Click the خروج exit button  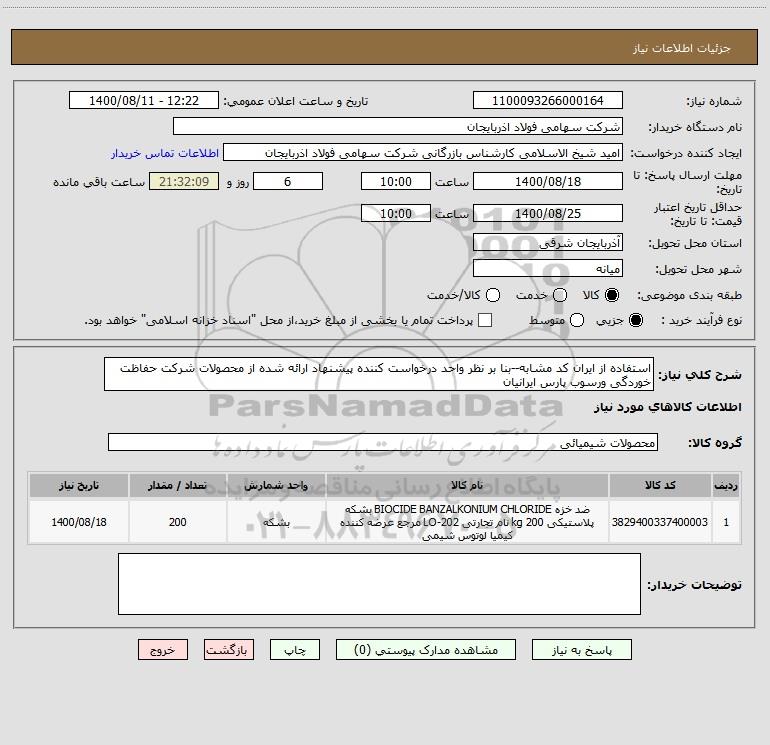[163, 650]
